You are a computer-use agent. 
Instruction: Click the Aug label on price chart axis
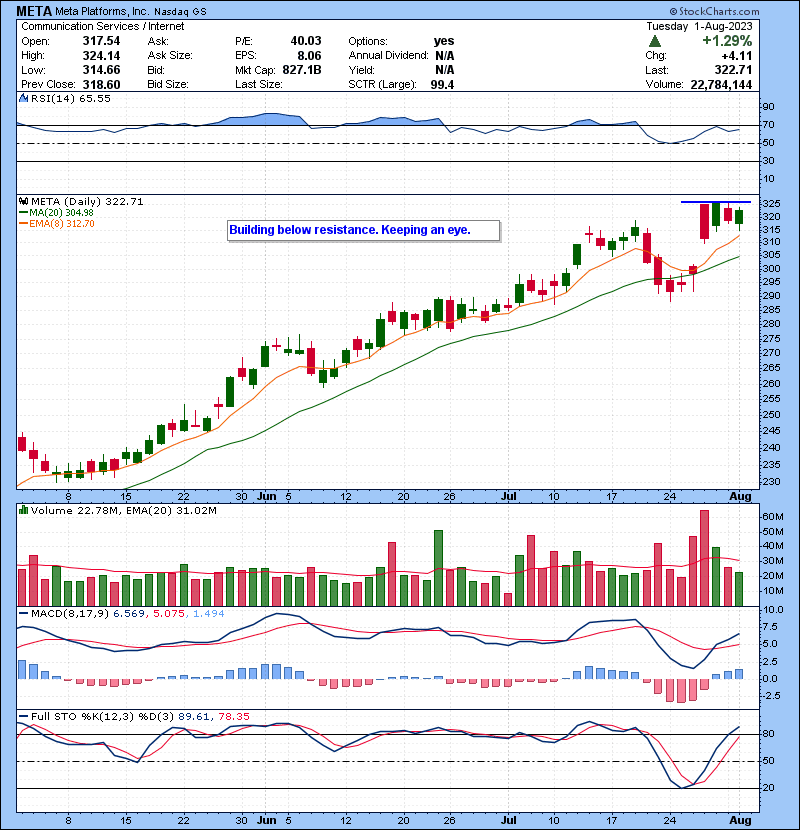740,497
